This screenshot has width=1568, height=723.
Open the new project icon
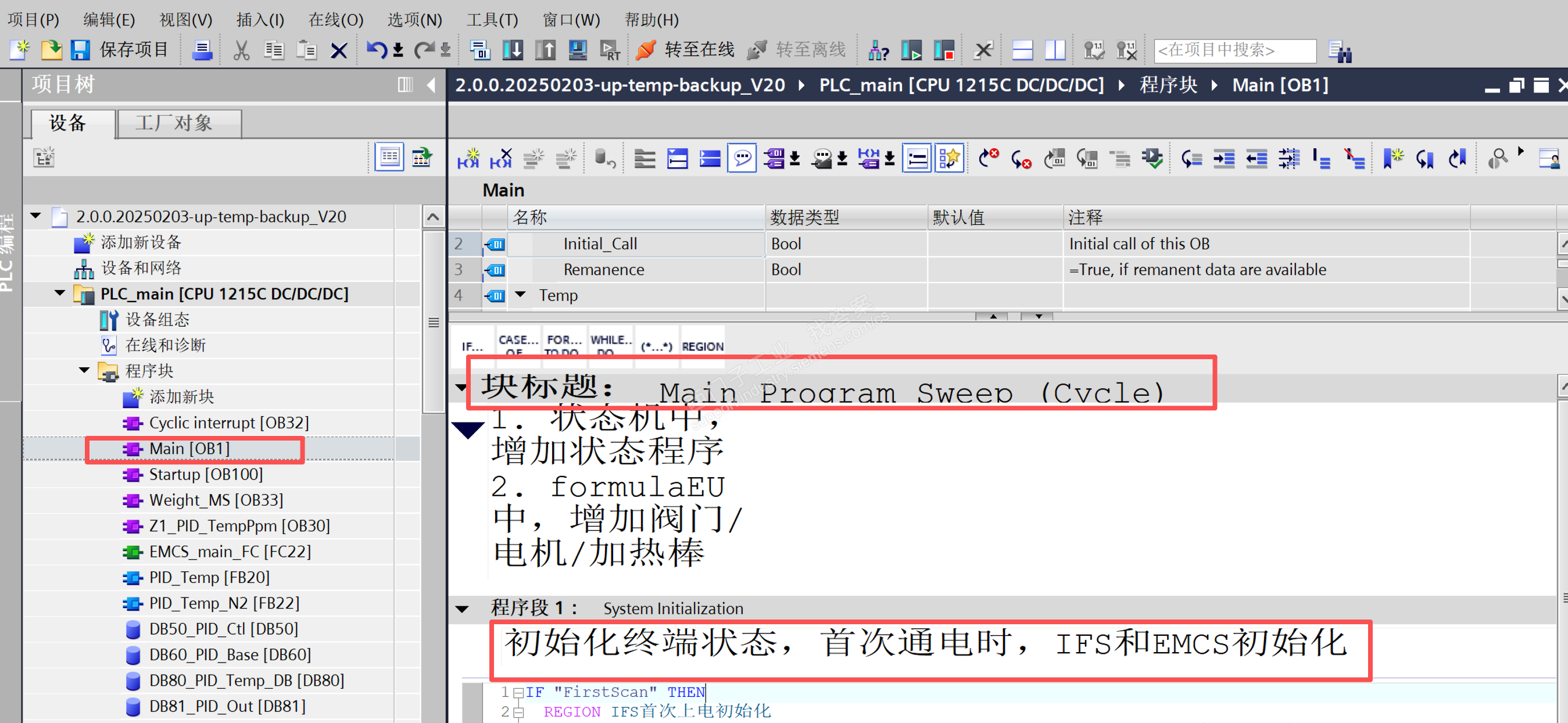[x=20, y=50]
